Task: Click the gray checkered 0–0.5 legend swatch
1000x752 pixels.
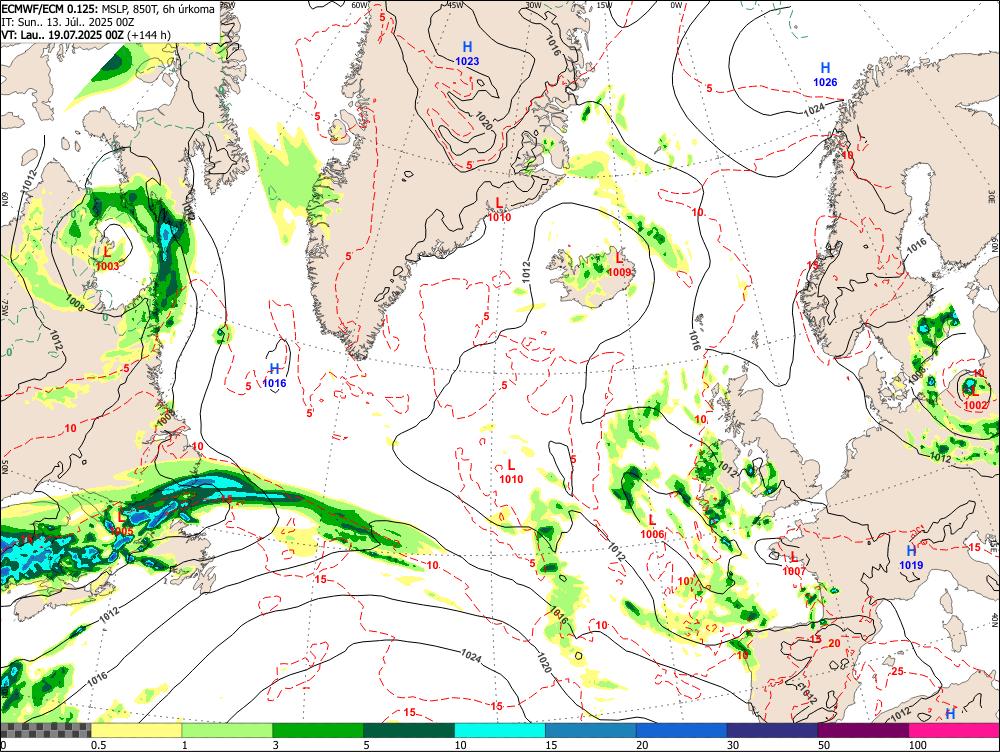Action: 45,730
